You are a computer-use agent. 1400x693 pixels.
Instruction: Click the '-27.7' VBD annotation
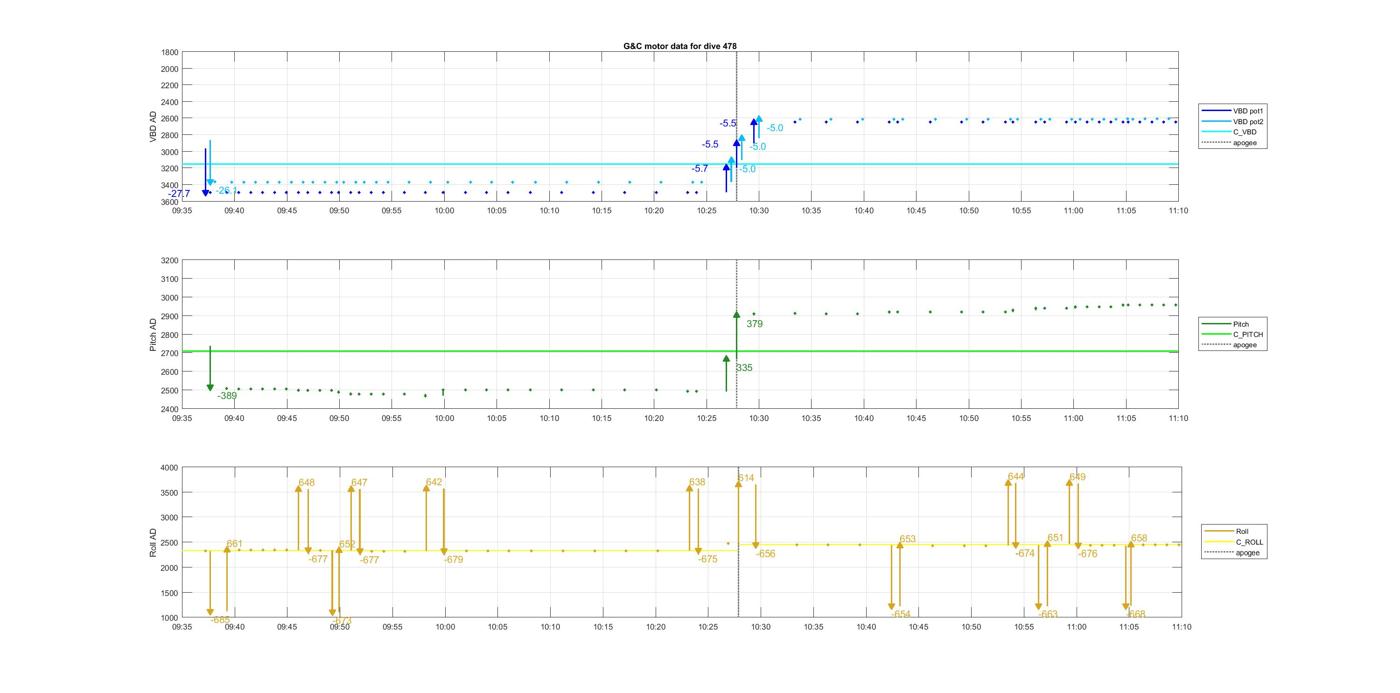point(179,194)
